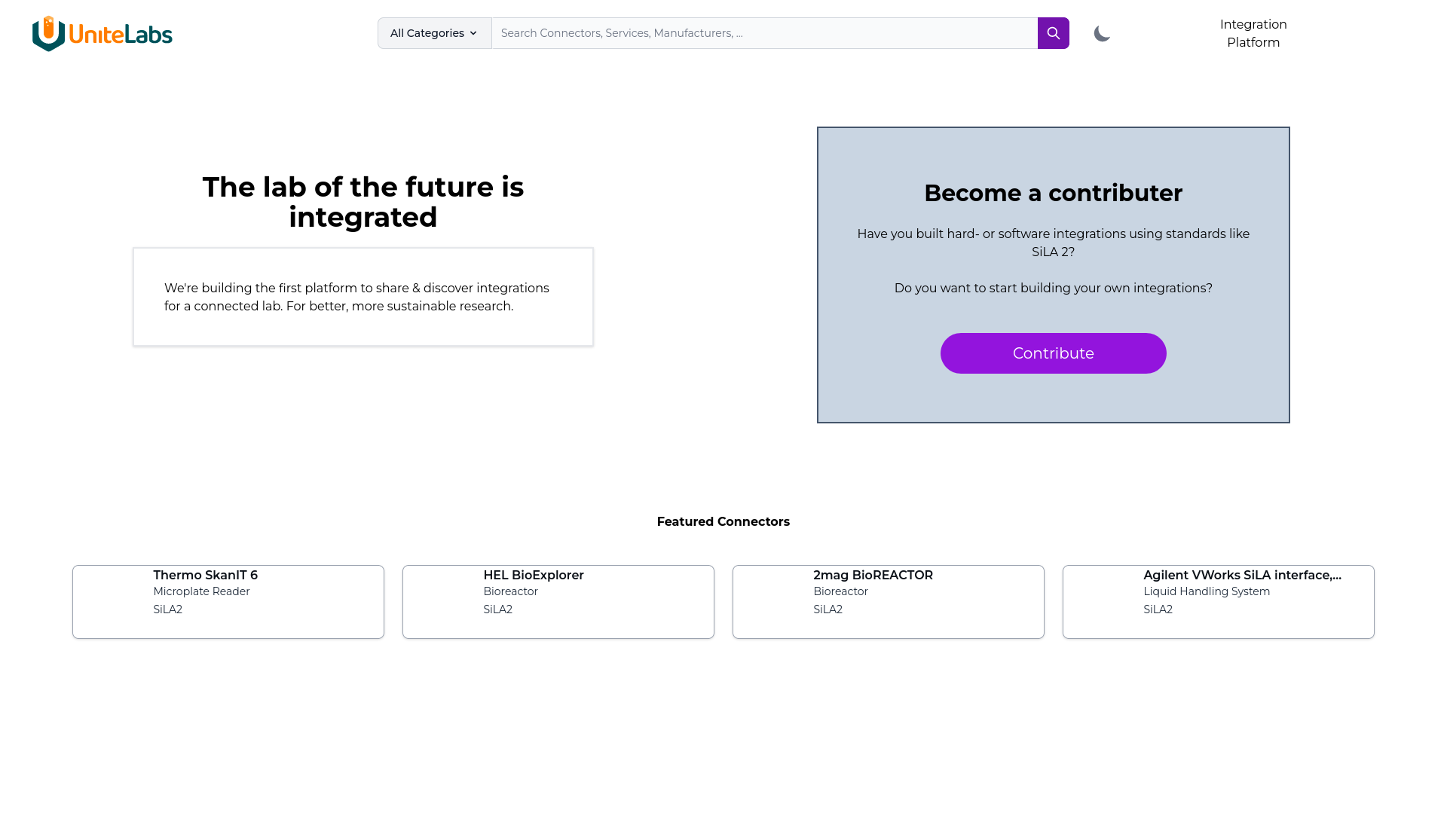Open the HEL BioExplorer connector card

(558, 602)
